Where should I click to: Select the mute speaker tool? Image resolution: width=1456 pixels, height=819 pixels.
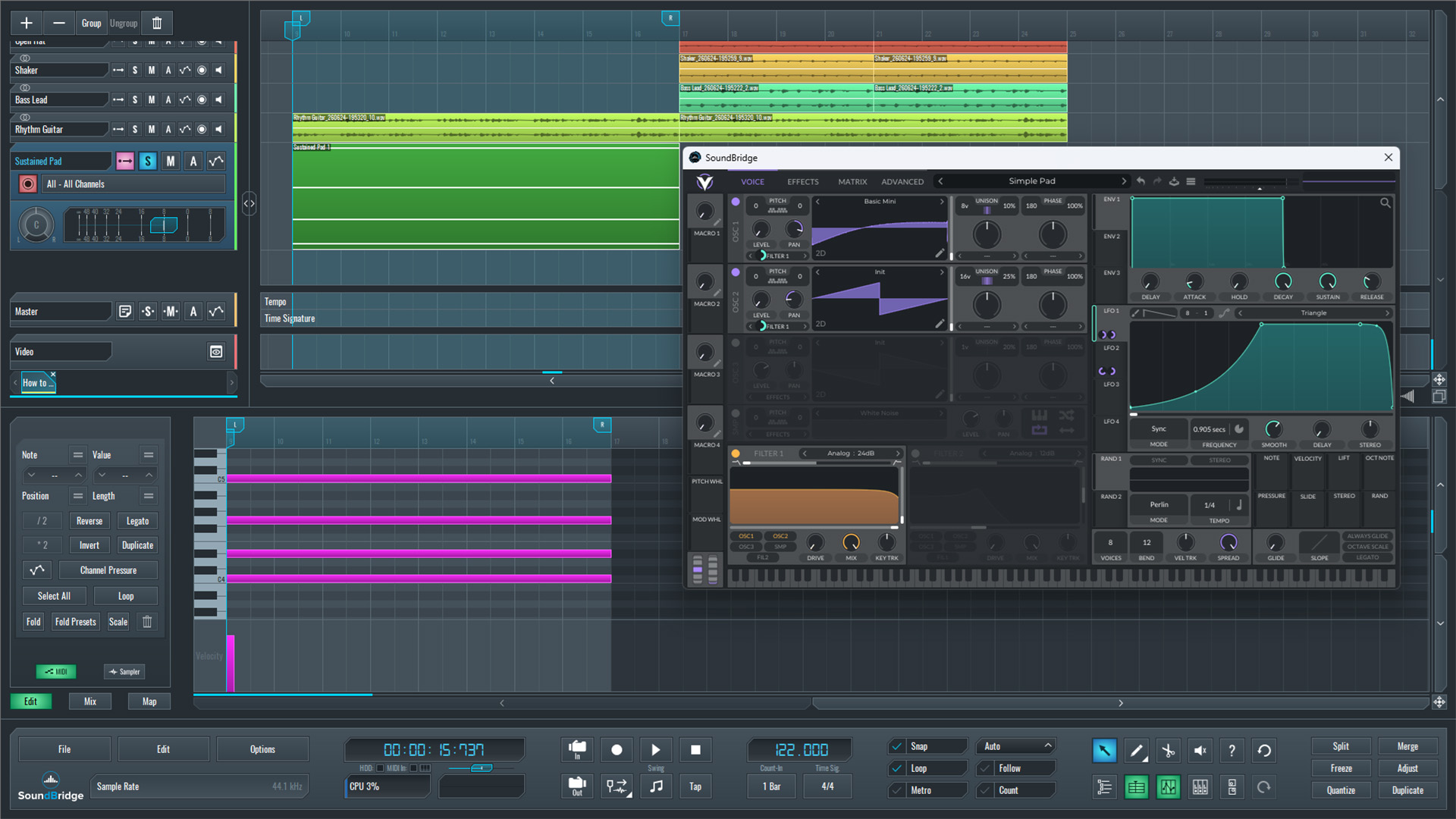pyautogui.click(x=1200, y=751)
